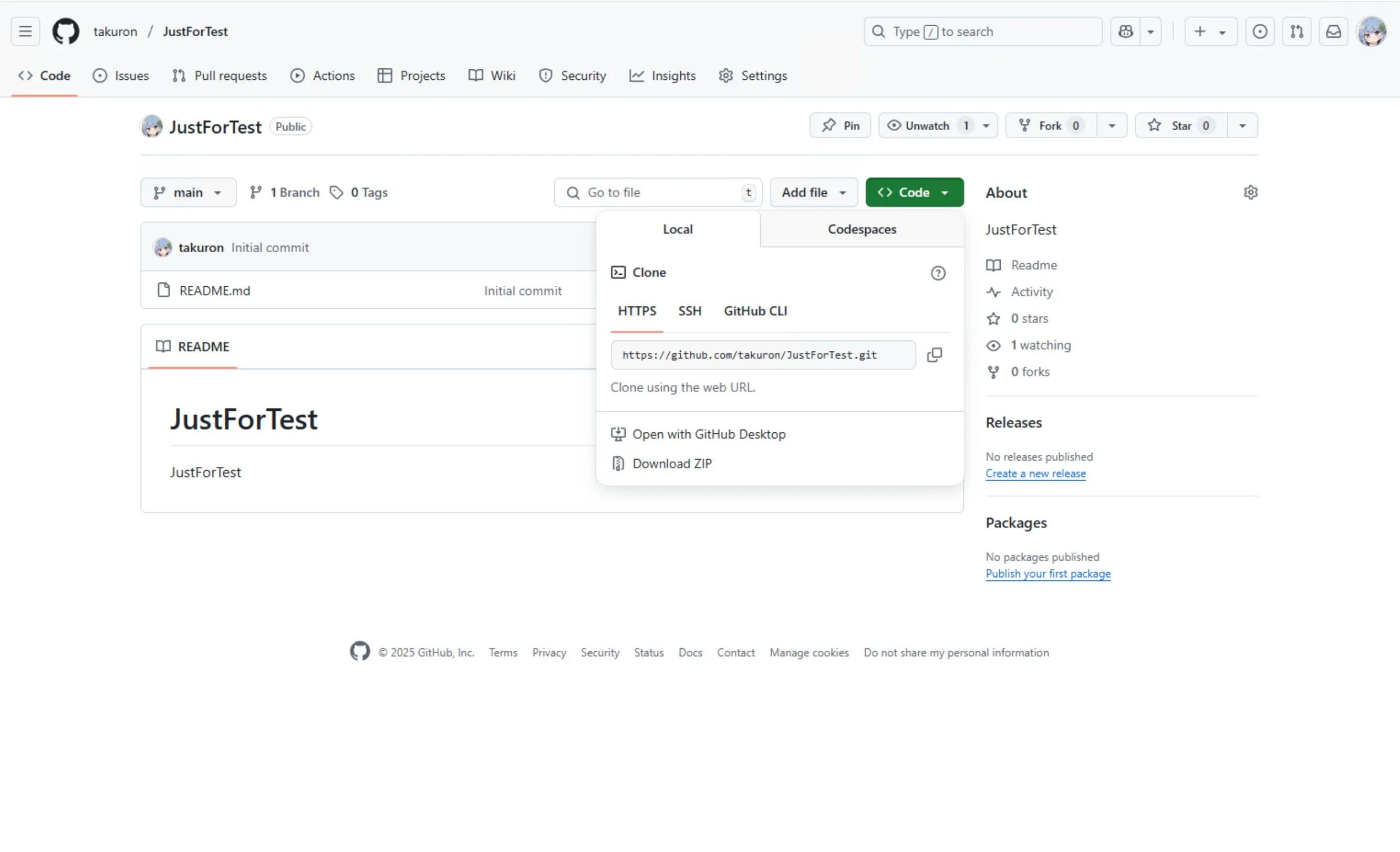Open the hamburger navigation menu
Image resolution: width=1400 pixels, height=852 pixels.
coord(25,31)
